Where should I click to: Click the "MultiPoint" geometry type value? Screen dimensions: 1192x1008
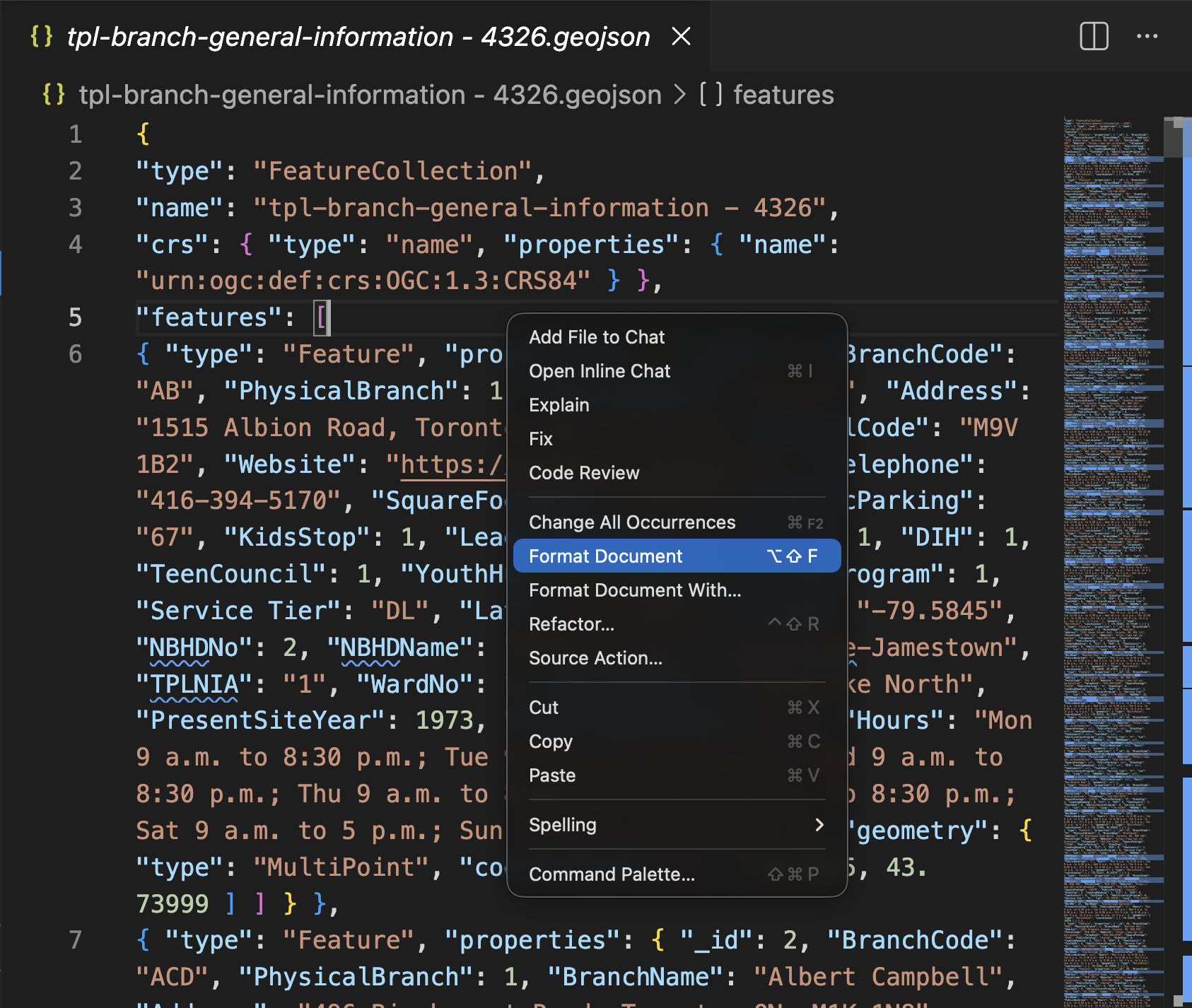[341, 867]
